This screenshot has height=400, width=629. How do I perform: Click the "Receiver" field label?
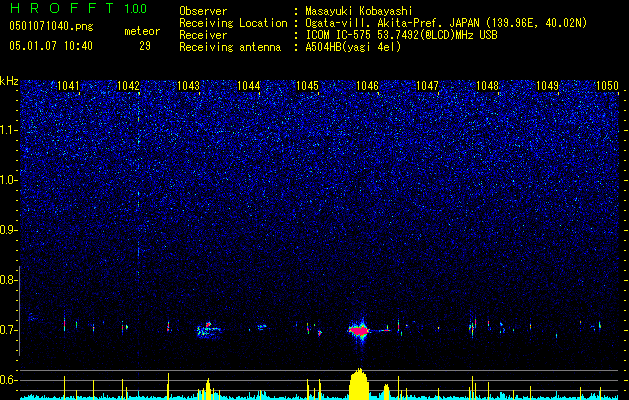coord(203,35)
